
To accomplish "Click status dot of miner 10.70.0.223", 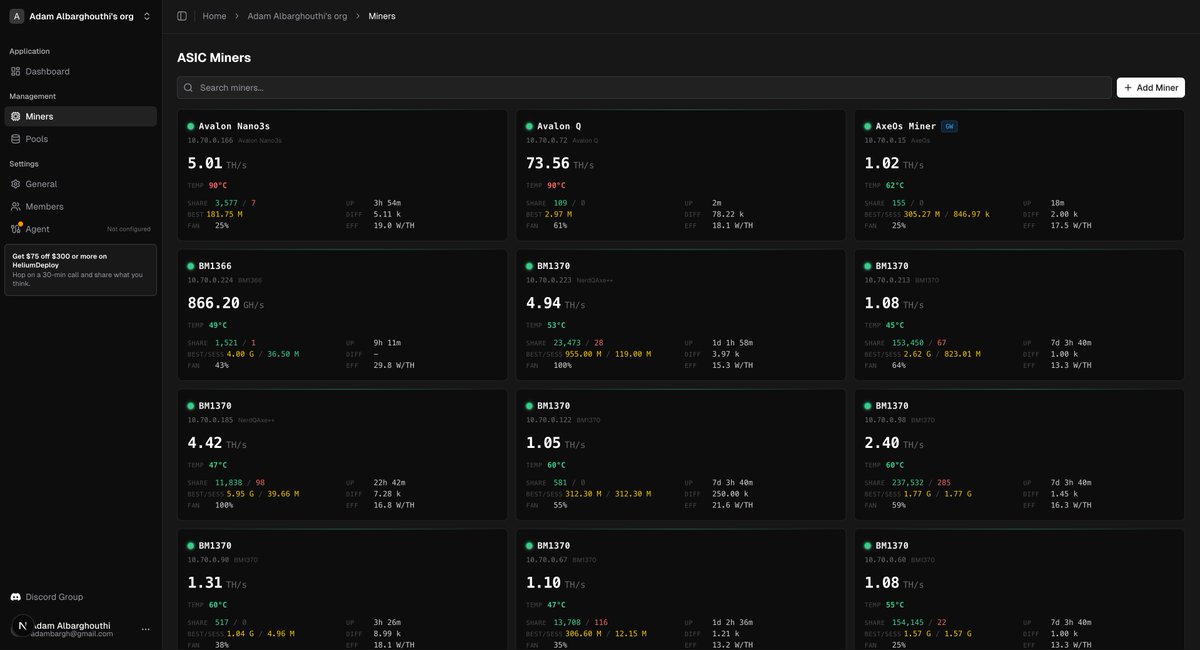I will point(530,266).
